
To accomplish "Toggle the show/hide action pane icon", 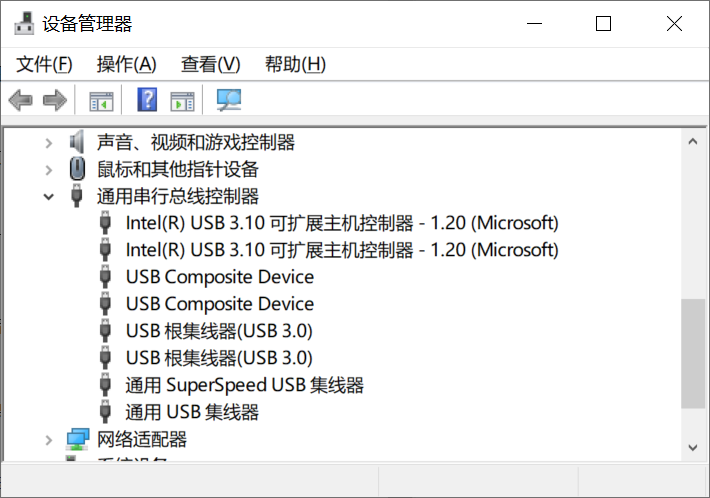I will click(x=182, y=100).
